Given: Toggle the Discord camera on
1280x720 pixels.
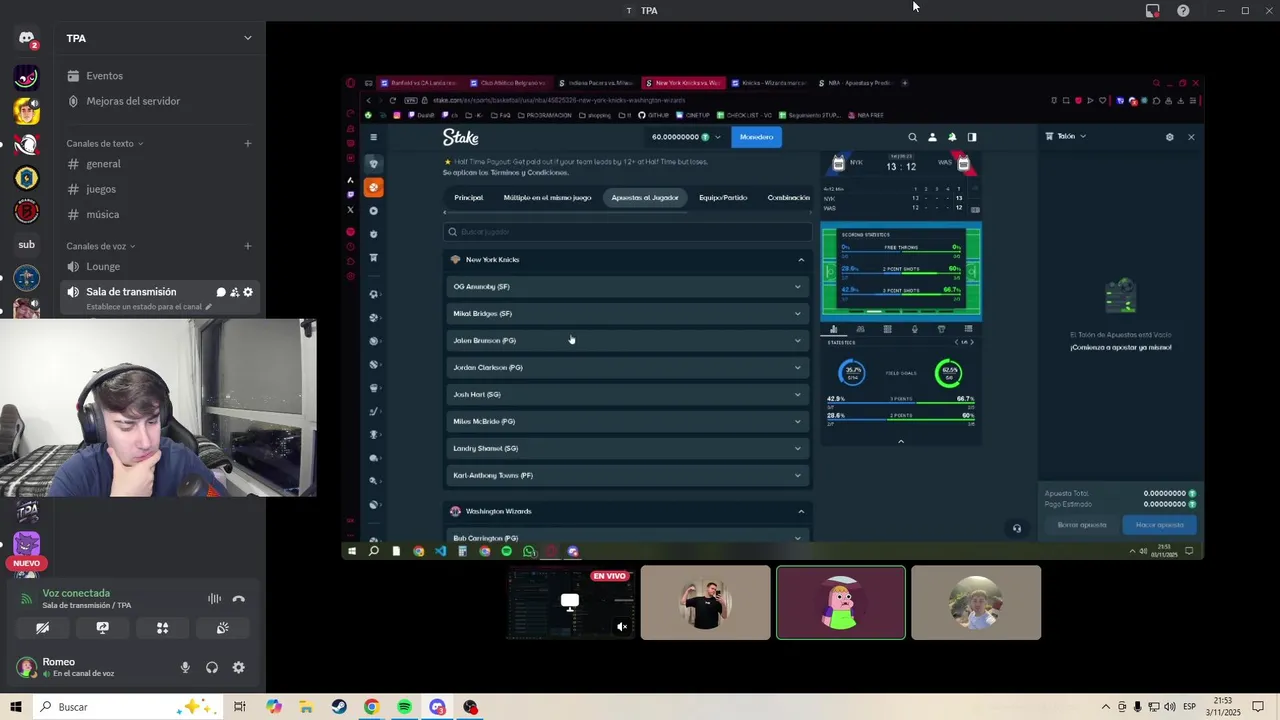Looking at the screenshot, I should (x=42, y=628).
